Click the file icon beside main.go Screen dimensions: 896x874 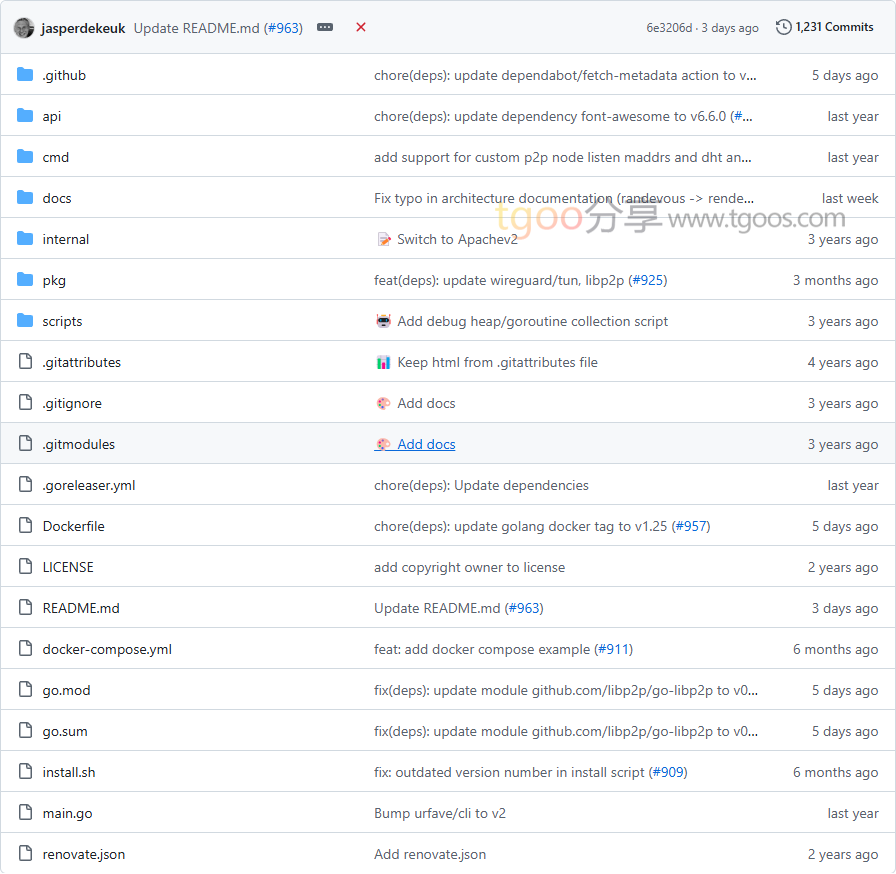25,813
